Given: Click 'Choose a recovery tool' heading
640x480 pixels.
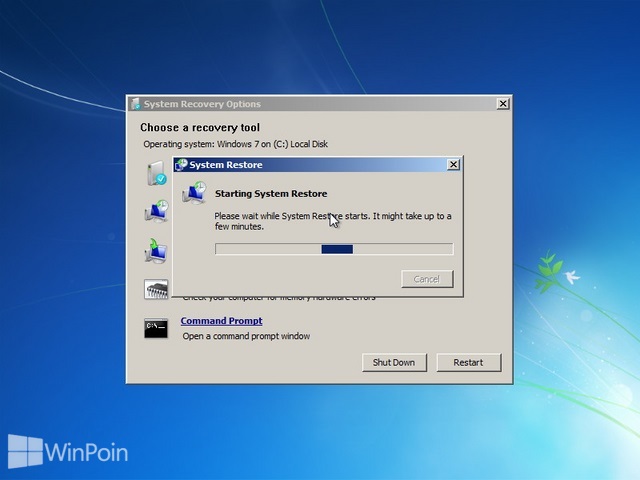Looking at the screenshot, I should (x=200, y=127).
